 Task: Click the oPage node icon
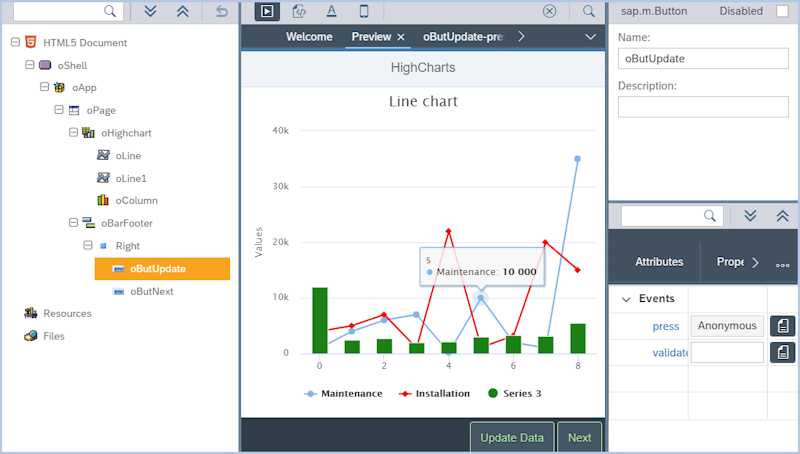[x=74, y=110]
